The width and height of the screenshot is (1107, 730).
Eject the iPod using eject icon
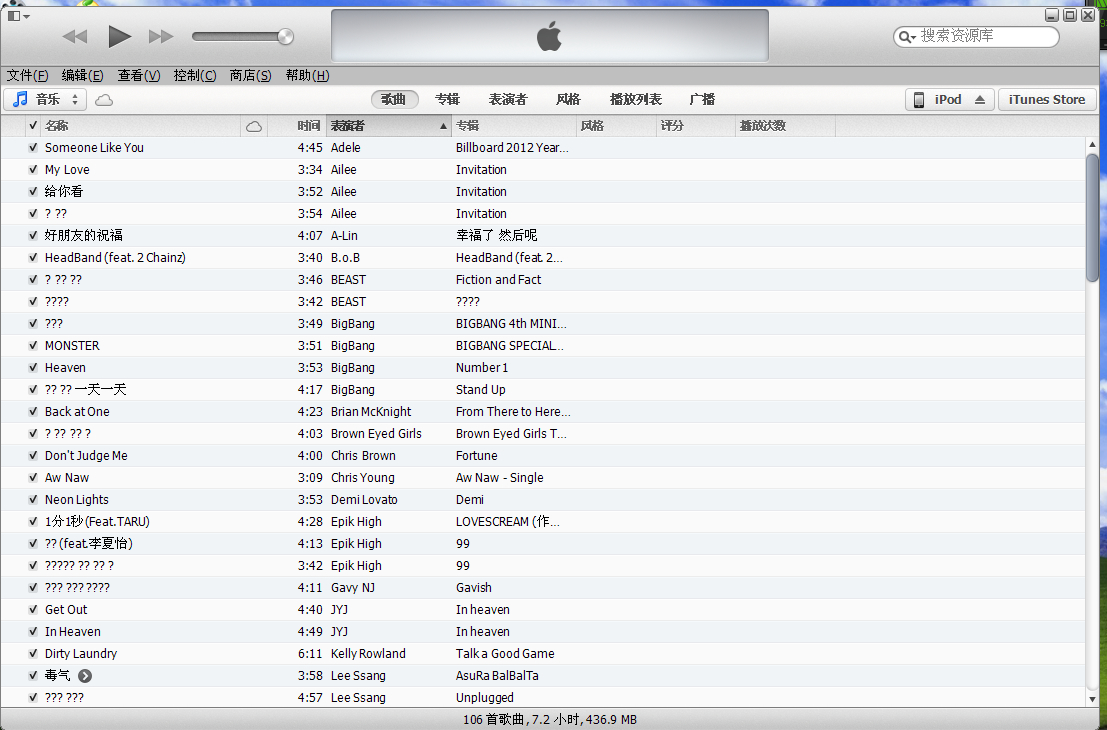980,100
